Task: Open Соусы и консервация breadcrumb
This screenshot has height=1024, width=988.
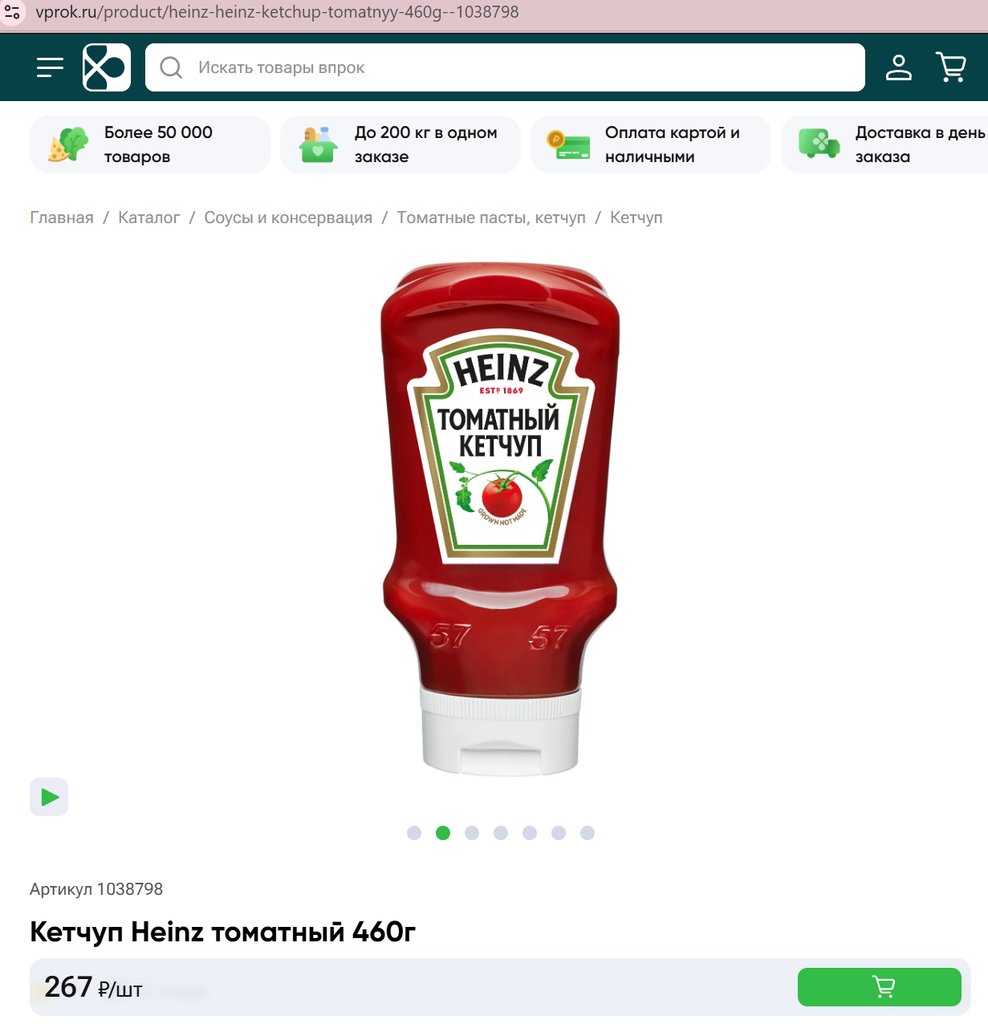Action: pyautogui.click(x=288, y=217)
